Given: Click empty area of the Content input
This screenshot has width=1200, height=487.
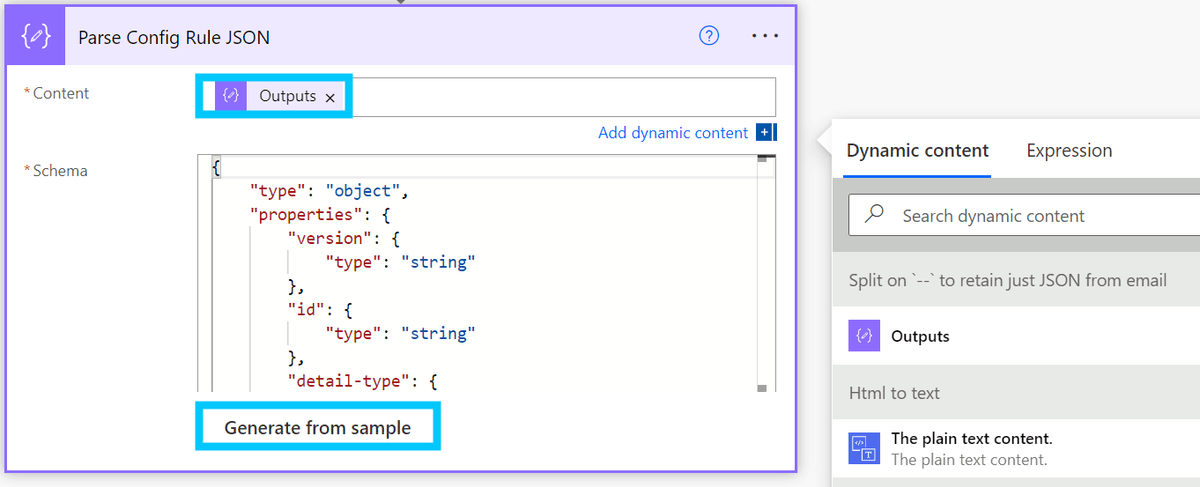Looking at the screenshot, I should click(x=560, y=97).
